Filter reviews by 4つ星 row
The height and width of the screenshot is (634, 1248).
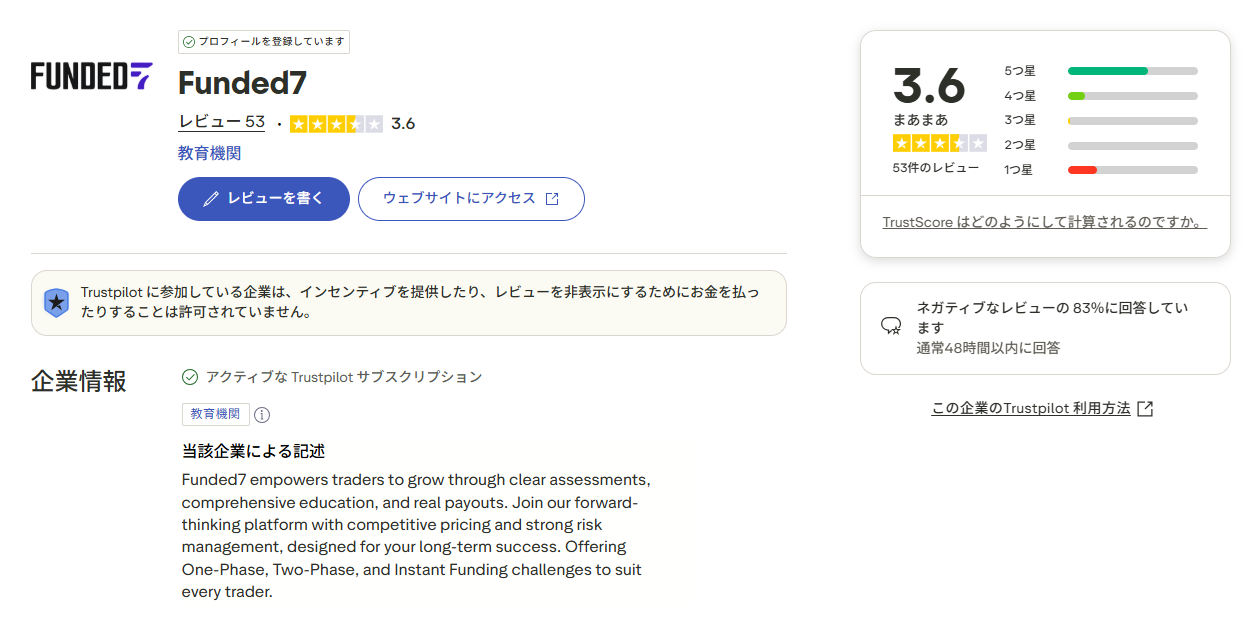click(x=1100, y=96)
